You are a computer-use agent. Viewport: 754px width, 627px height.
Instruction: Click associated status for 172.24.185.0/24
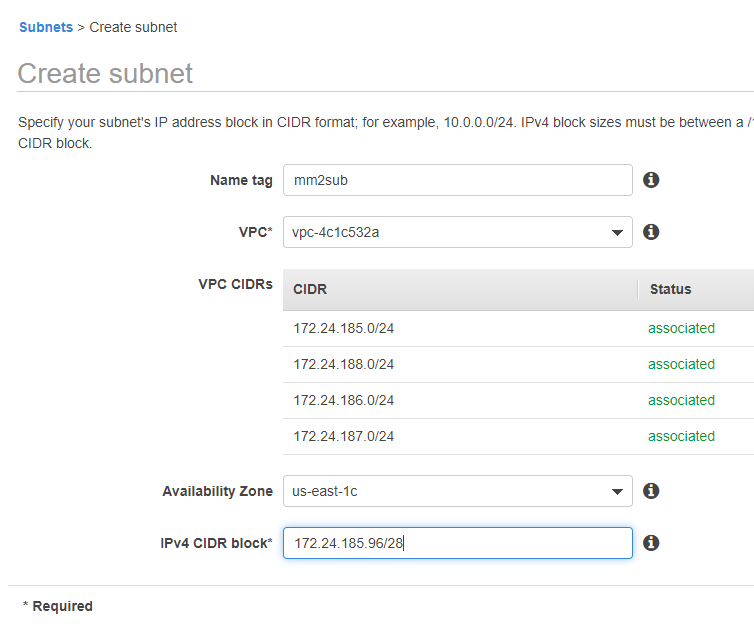(x=681, y=328)
